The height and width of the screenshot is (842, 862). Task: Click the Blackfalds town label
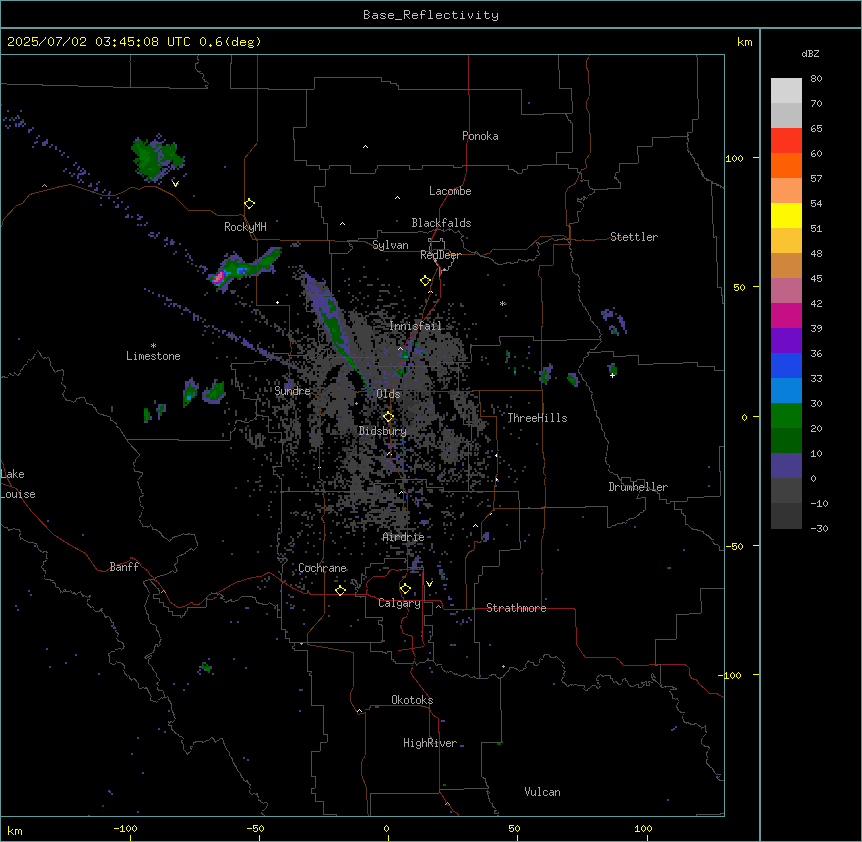[x=441, y=223]
